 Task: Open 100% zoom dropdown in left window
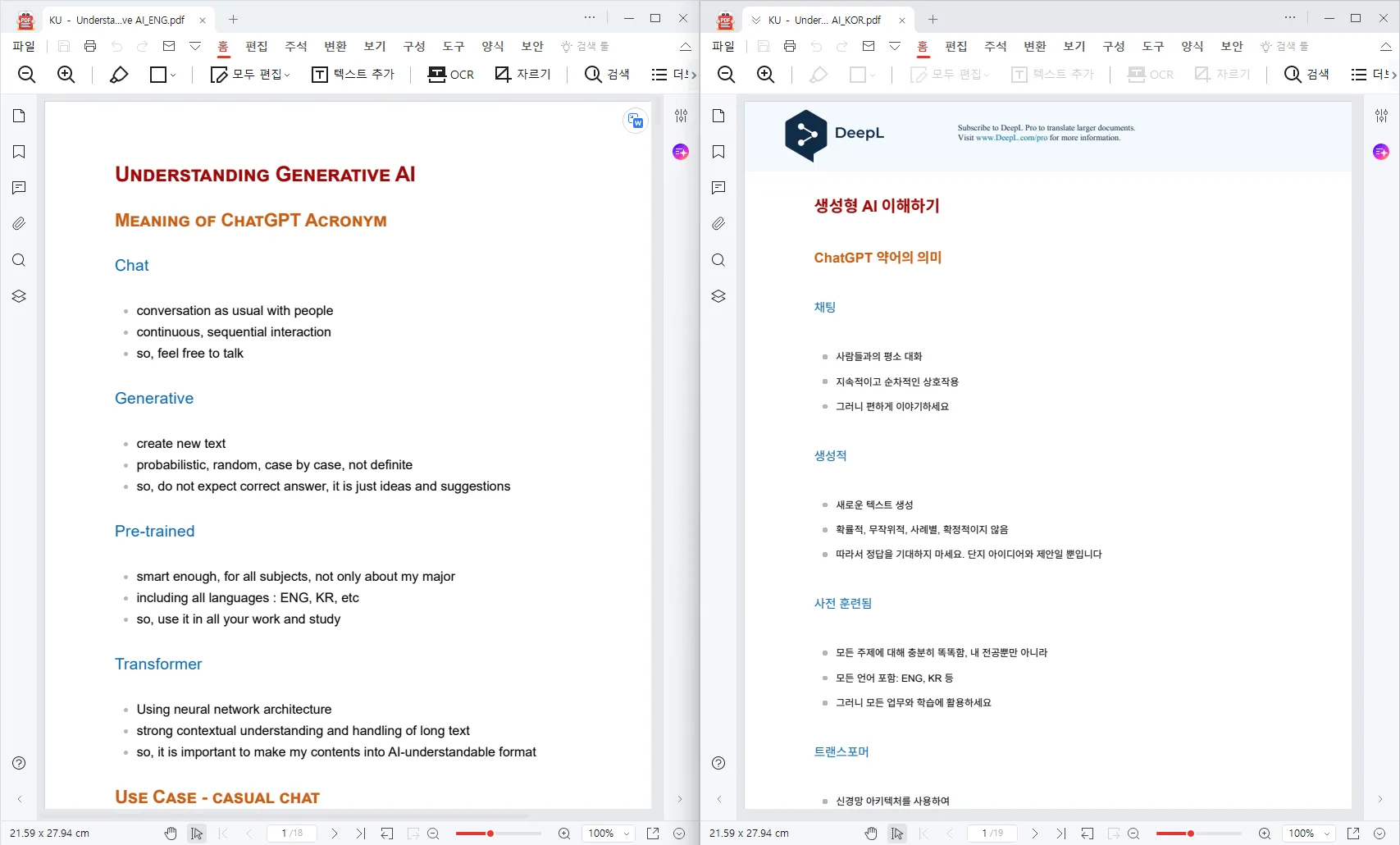pyautogui.click(x=609, y=834)
